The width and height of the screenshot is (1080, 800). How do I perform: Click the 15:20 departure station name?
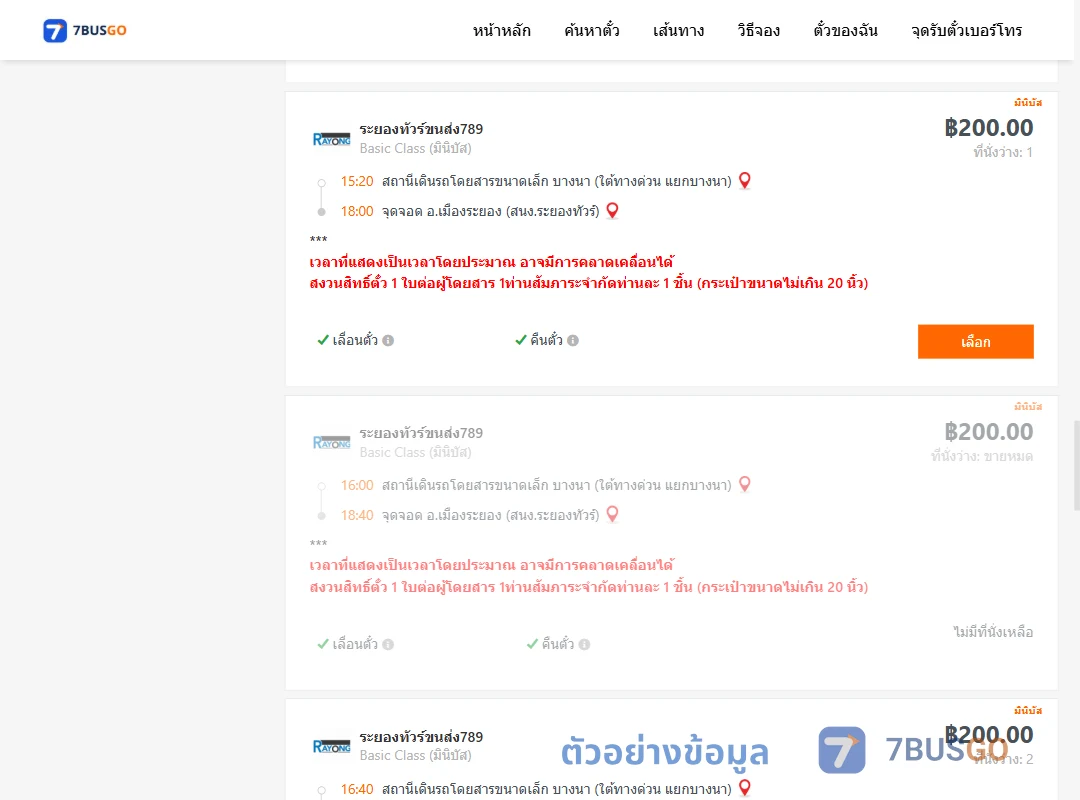(557, 181)
